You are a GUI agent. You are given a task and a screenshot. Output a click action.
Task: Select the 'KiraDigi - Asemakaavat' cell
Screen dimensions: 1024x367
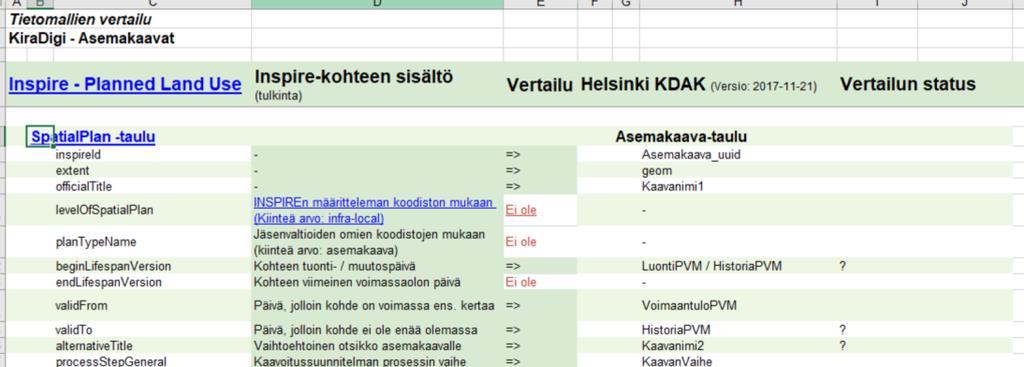(x=91, y=39)
